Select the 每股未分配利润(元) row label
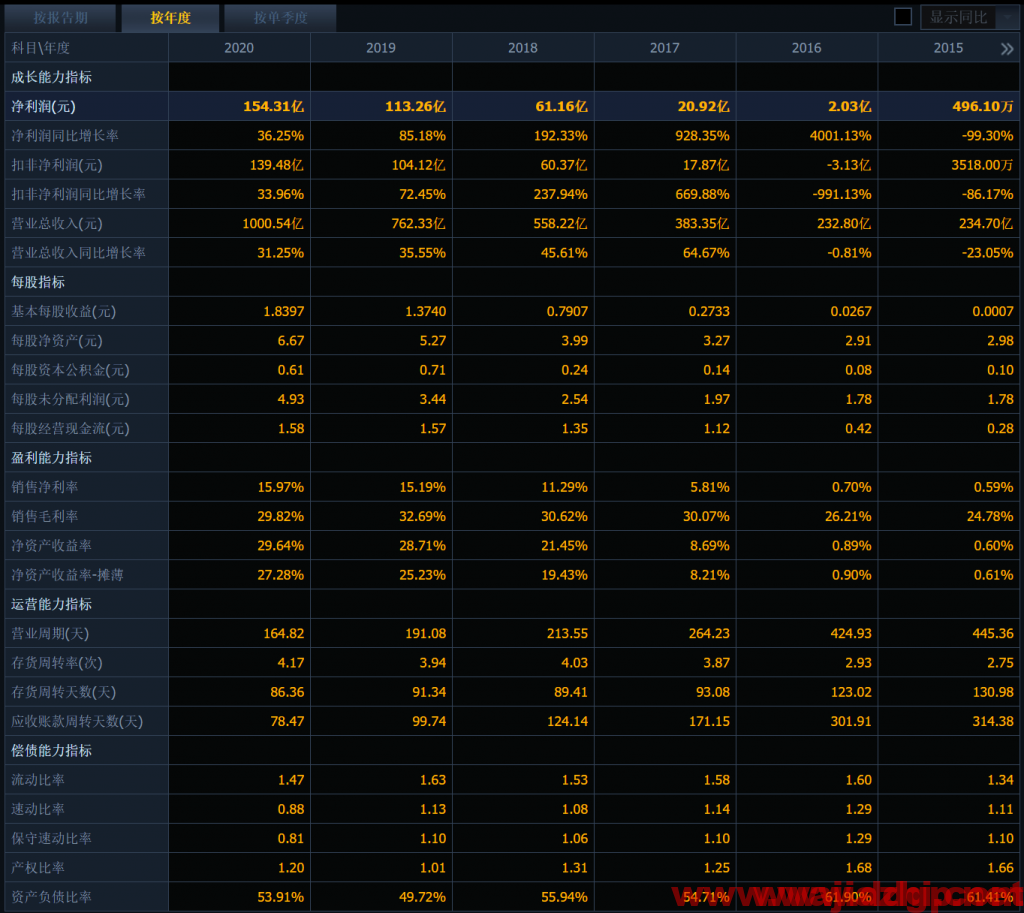1024x913 pixels. coord(86,399)
